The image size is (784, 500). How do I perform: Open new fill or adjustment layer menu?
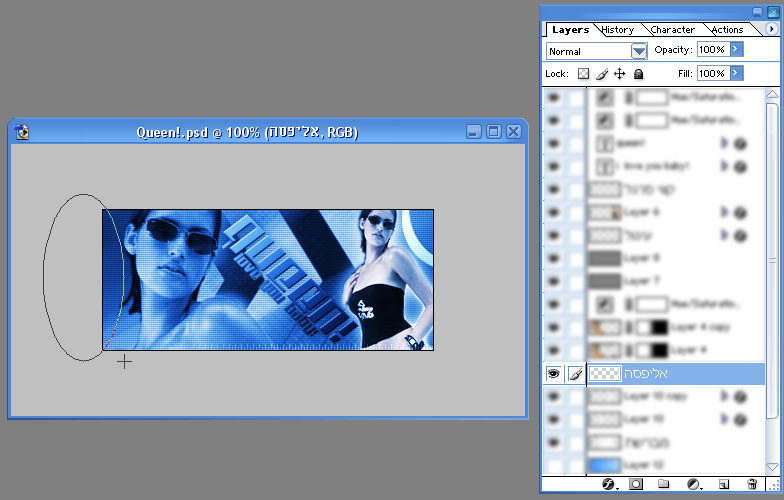694,485
